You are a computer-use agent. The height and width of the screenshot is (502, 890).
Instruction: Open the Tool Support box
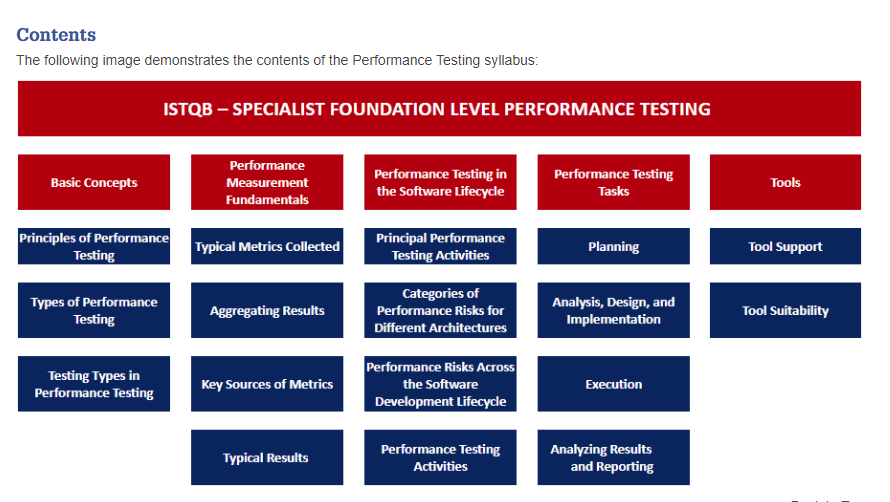coord(785,246)
